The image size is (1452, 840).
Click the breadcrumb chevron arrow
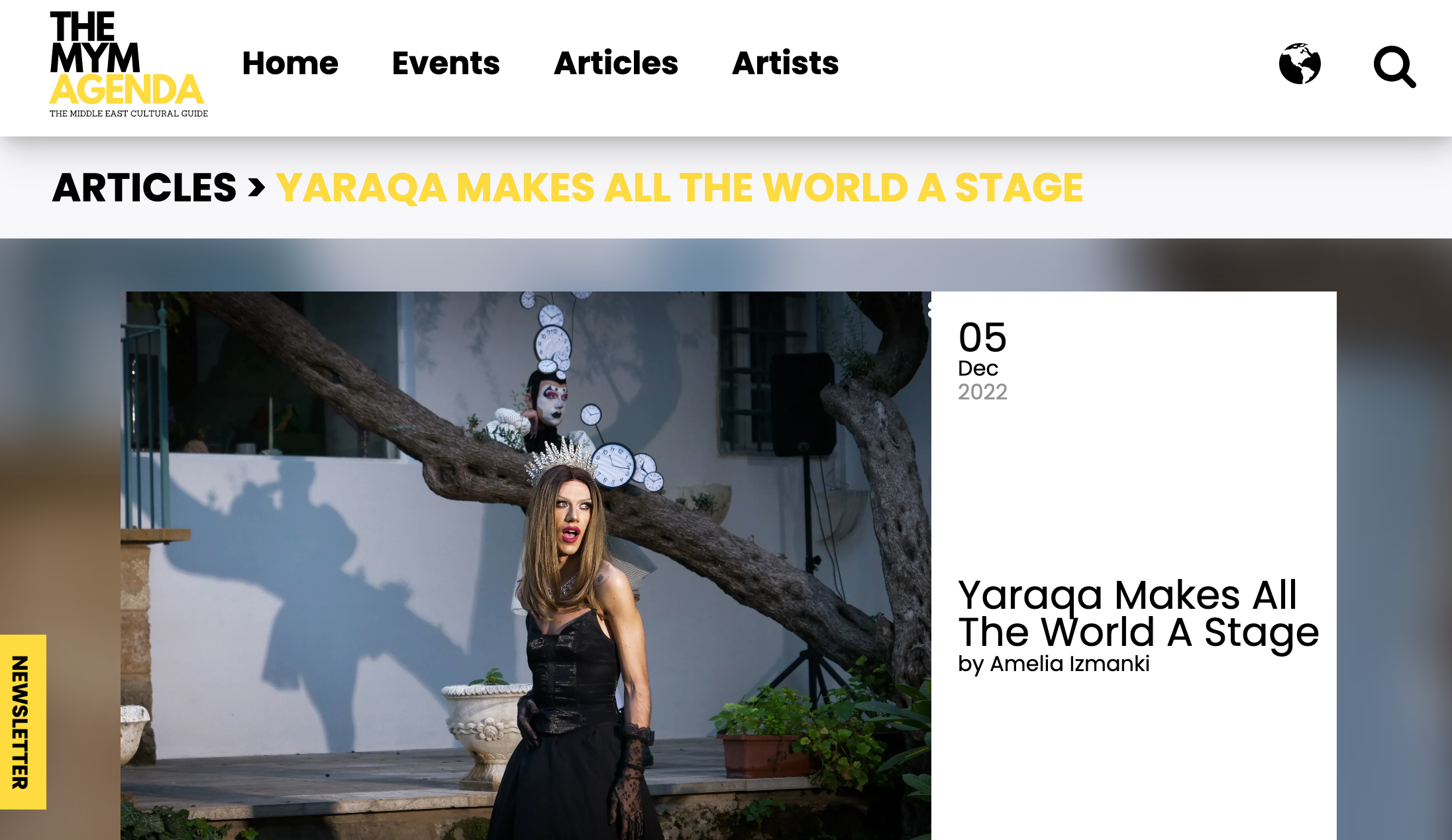256,187
